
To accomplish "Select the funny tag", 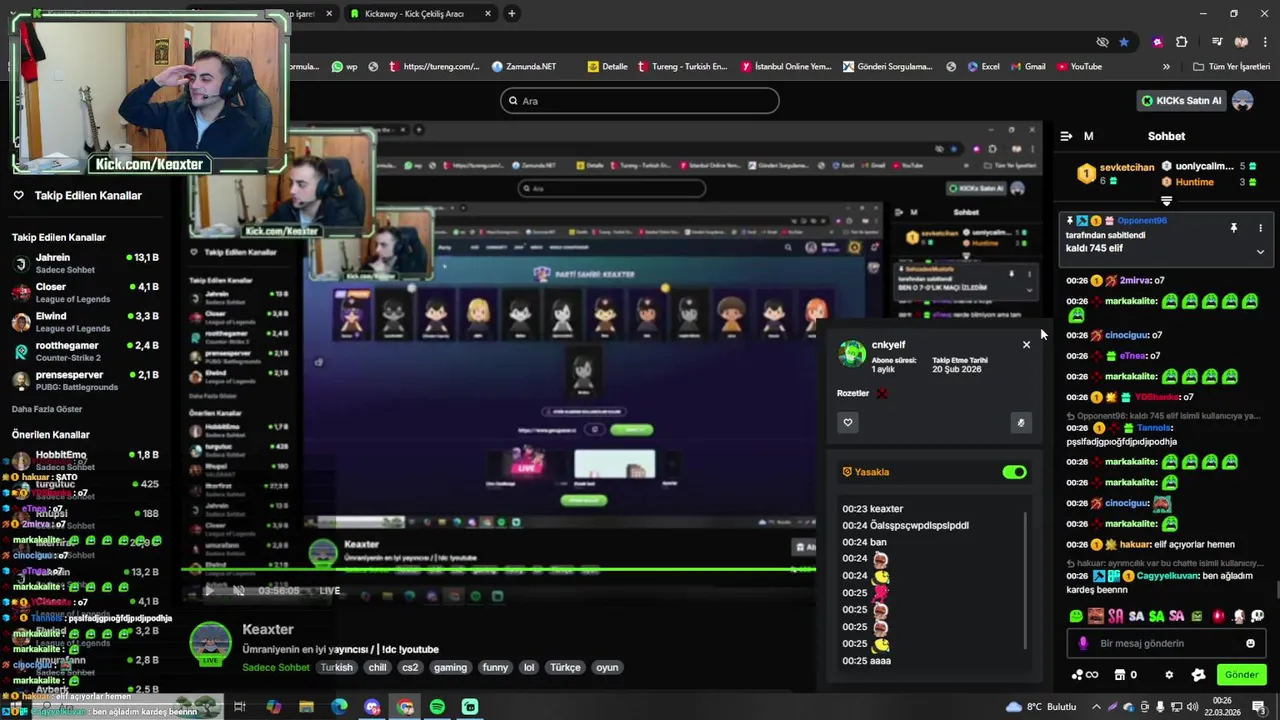I will (495, 668).
